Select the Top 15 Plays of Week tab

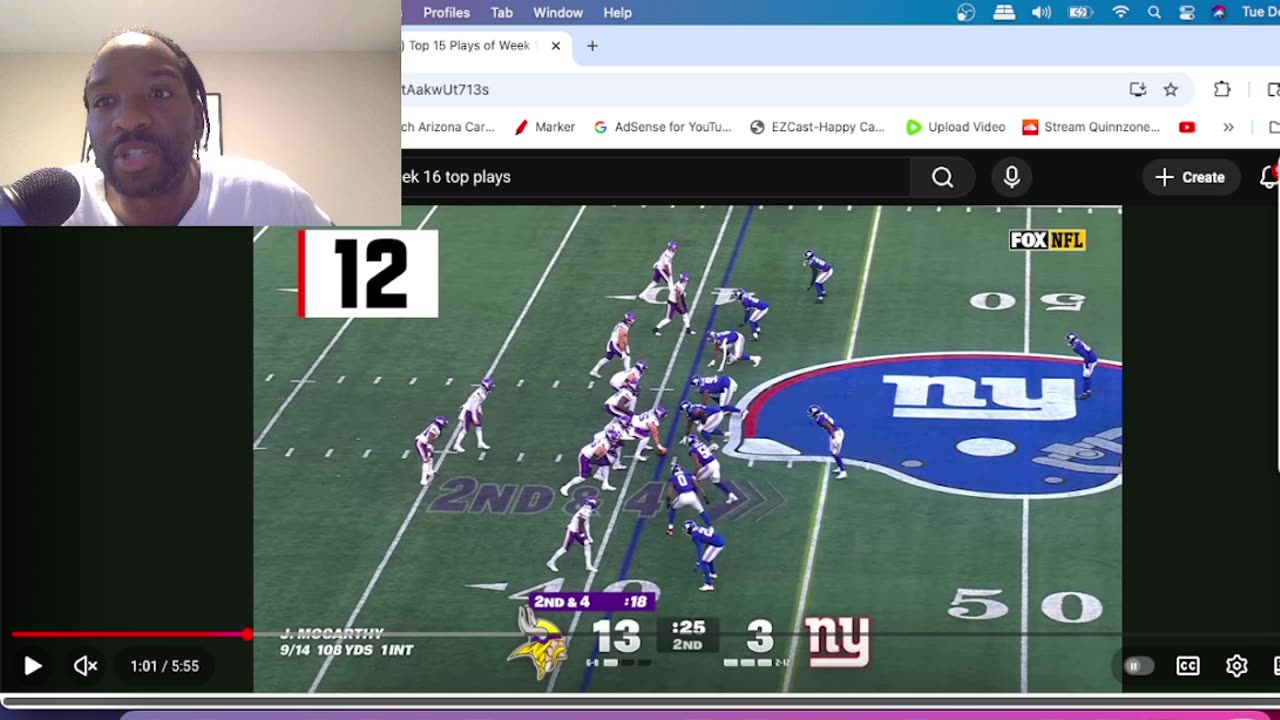click(x=470, y=46)
